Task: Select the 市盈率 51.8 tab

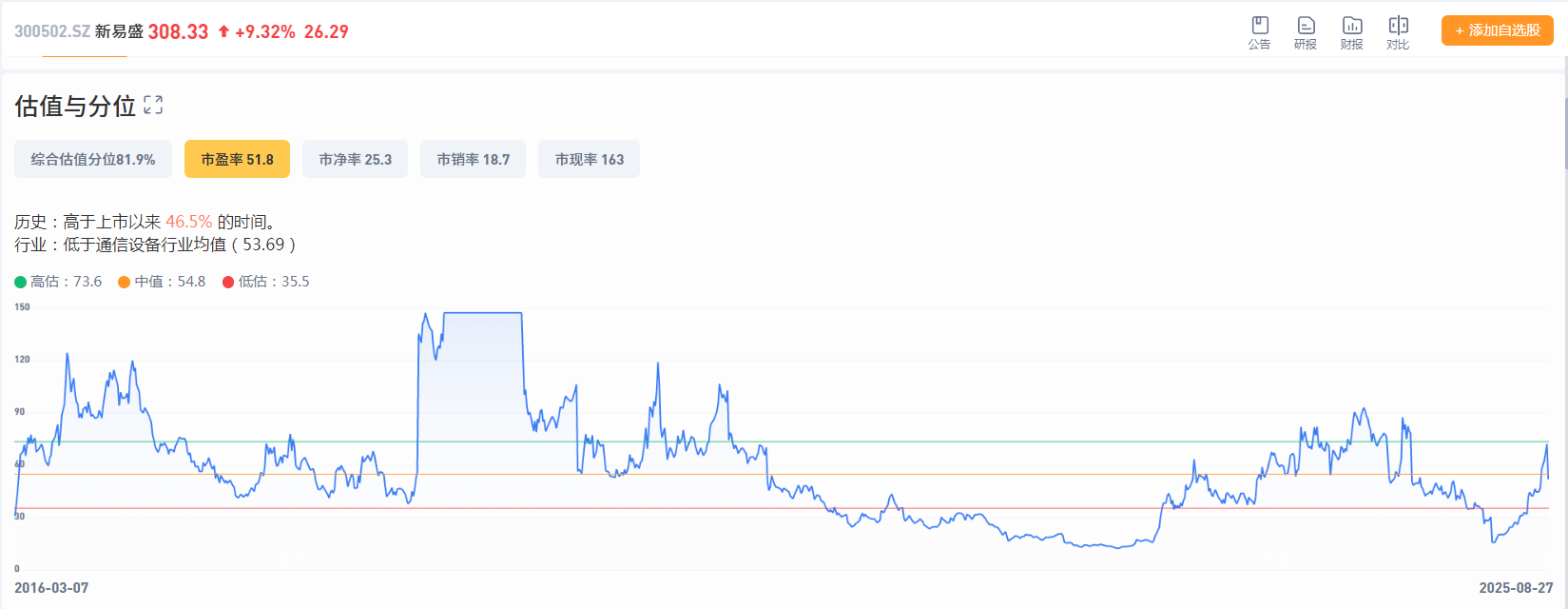Action: pos(237,159)
